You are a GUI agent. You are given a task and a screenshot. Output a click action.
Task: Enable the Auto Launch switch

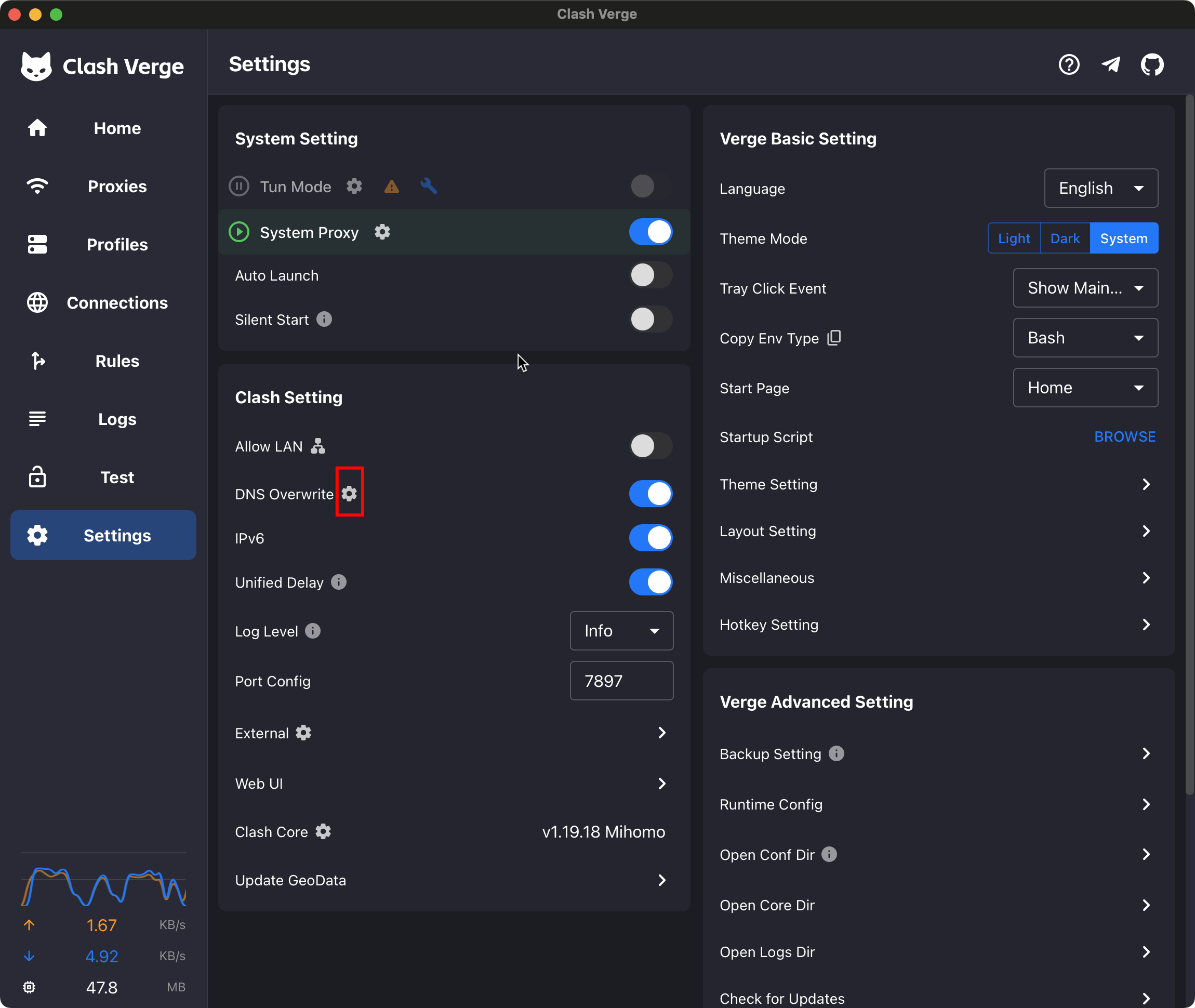650,275
